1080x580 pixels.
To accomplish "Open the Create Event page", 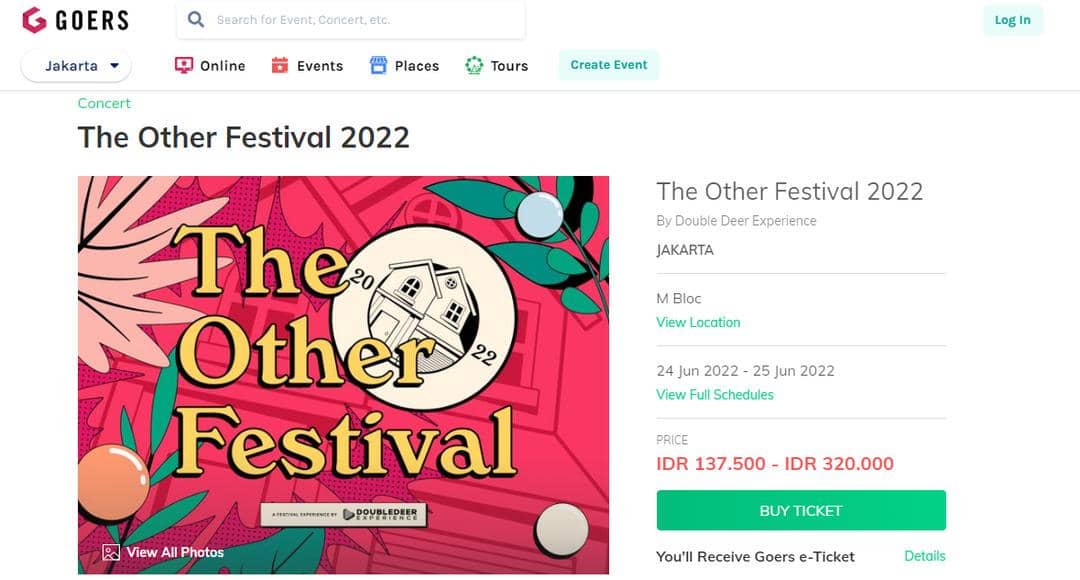I will coord(608,63).
